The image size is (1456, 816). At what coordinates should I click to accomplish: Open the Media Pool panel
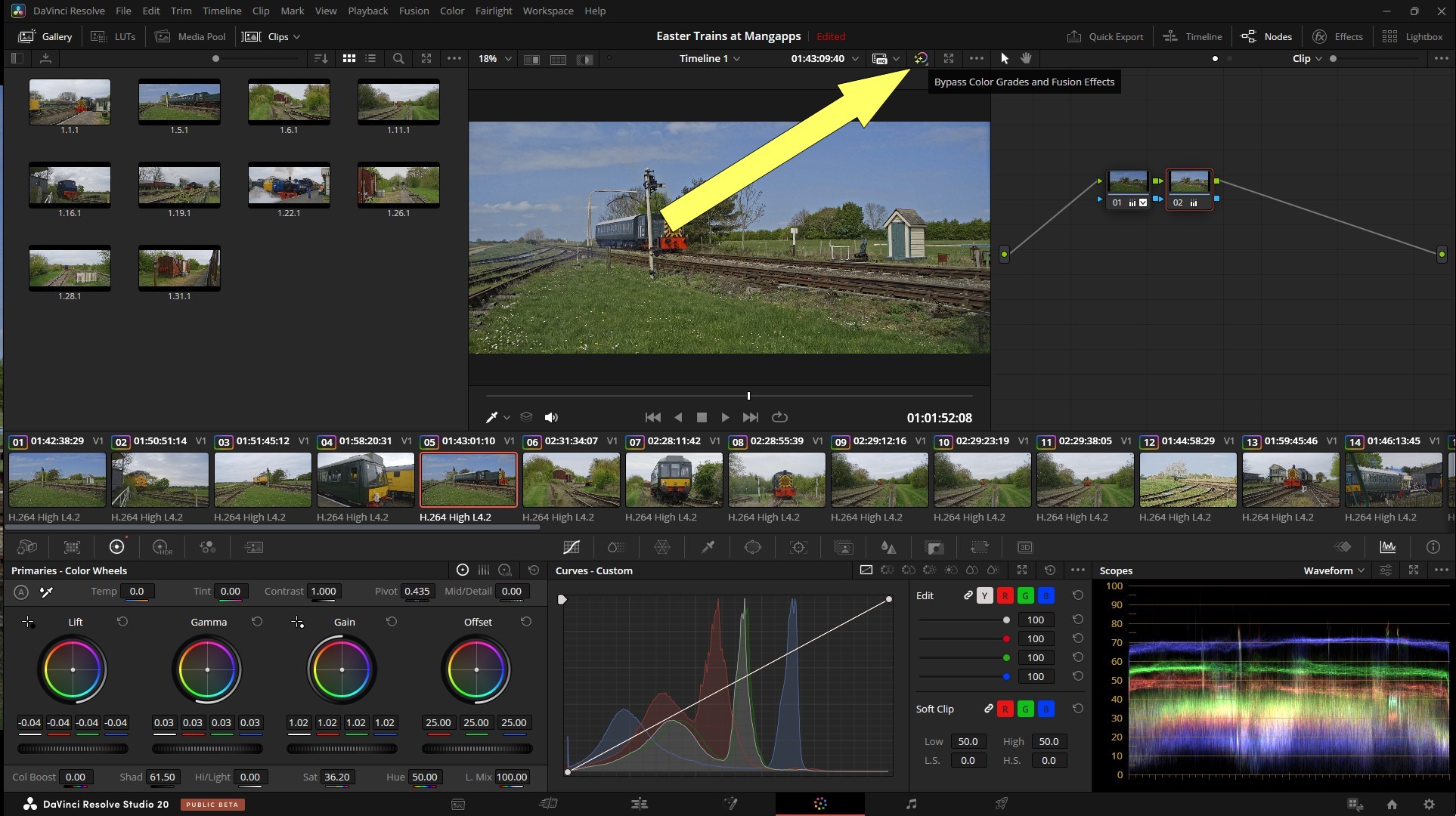tap(190, 36)
